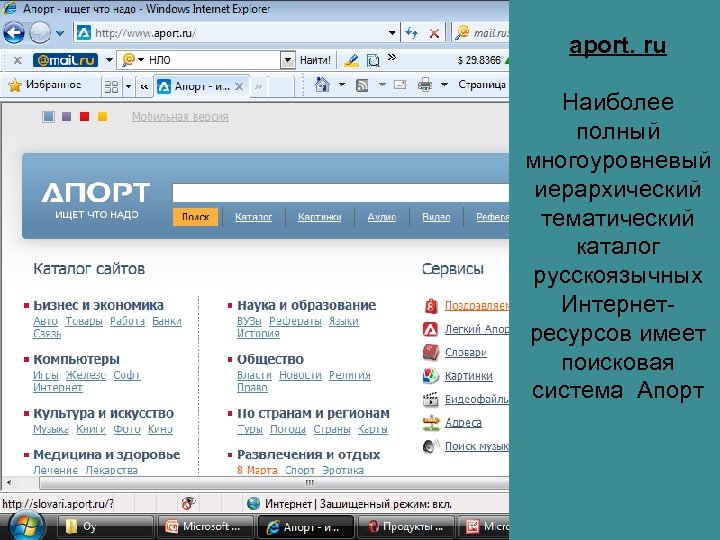Click the Адреса signpost icon

tap(431, 422)
